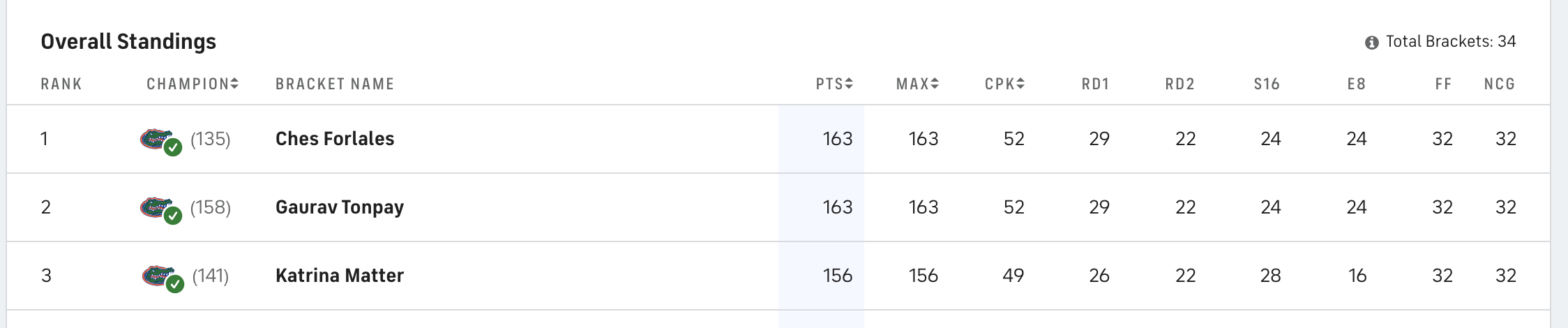Sort standings by CPK column

tap(1004, 84)
